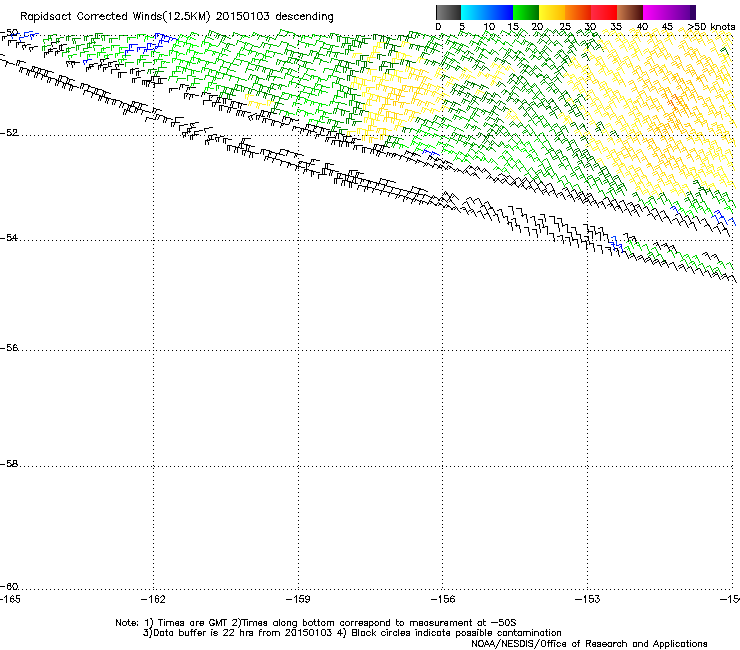
Task: Click the note line 'Times are GMT'
Action: (x=193, y=623)
